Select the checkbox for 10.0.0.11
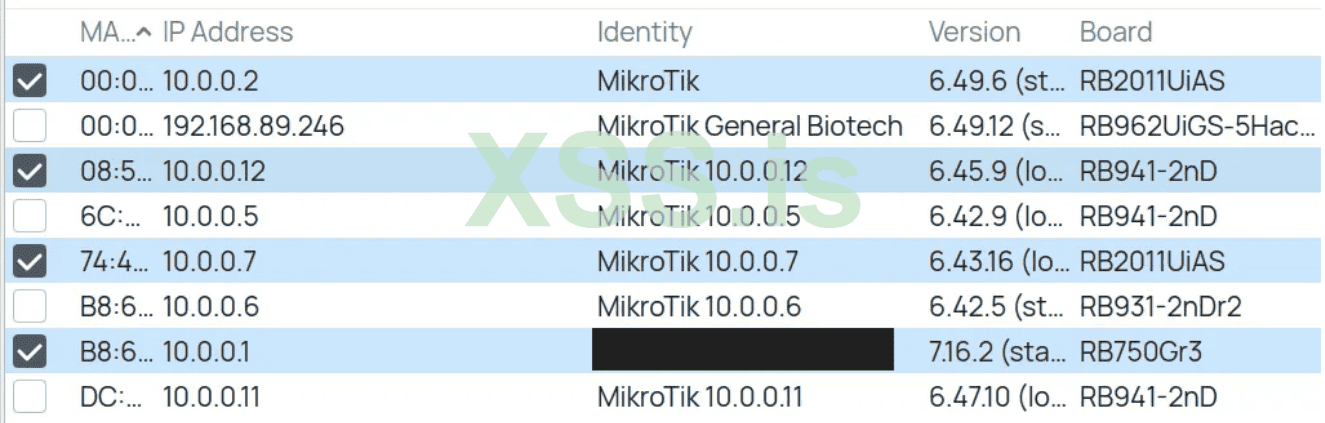The height and width of the screenshot is (423, 1325). pyautogui.click(x=30, y=396)
